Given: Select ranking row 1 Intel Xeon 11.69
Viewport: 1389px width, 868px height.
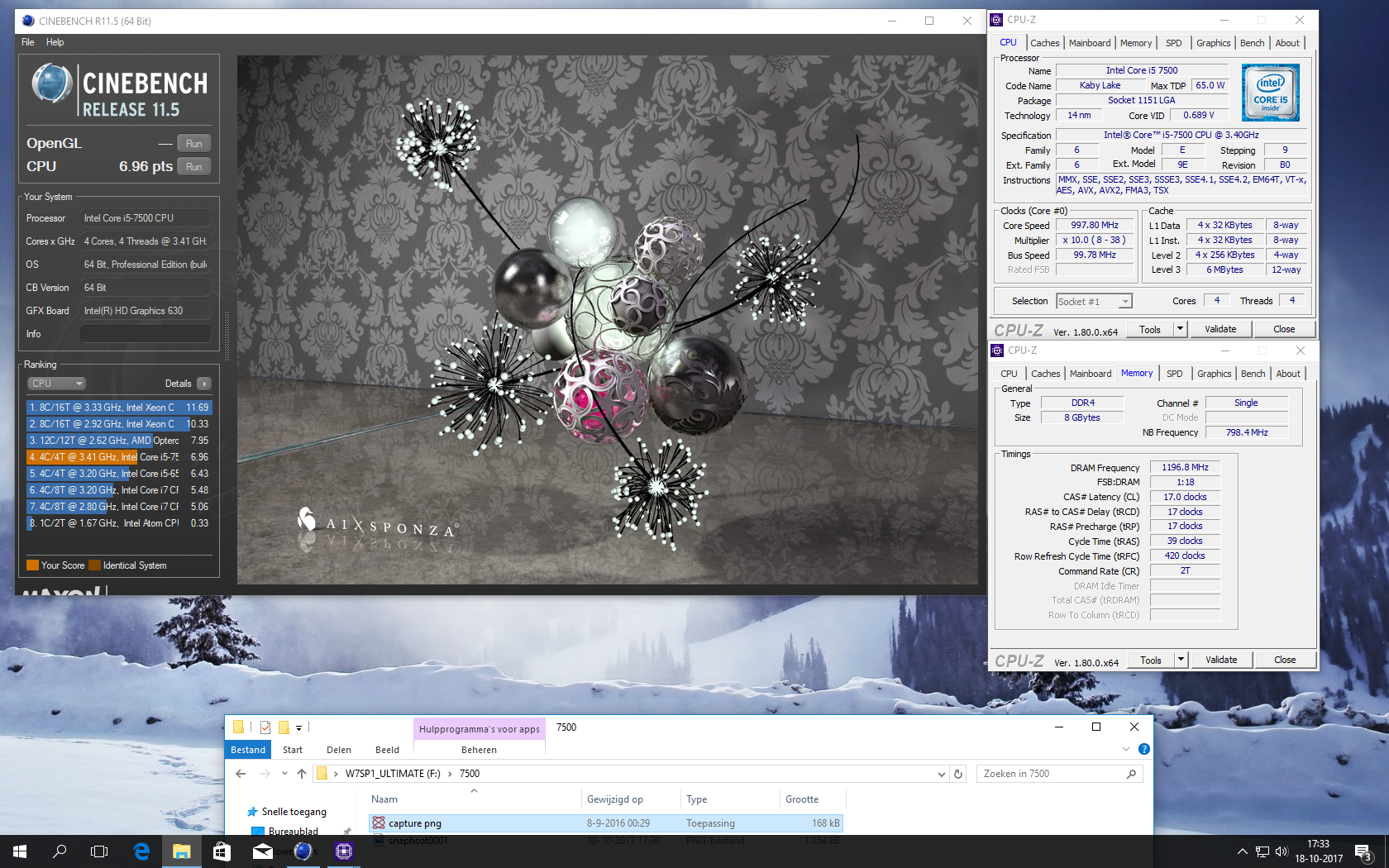Looking at the screenshot, I should [119, 408].
